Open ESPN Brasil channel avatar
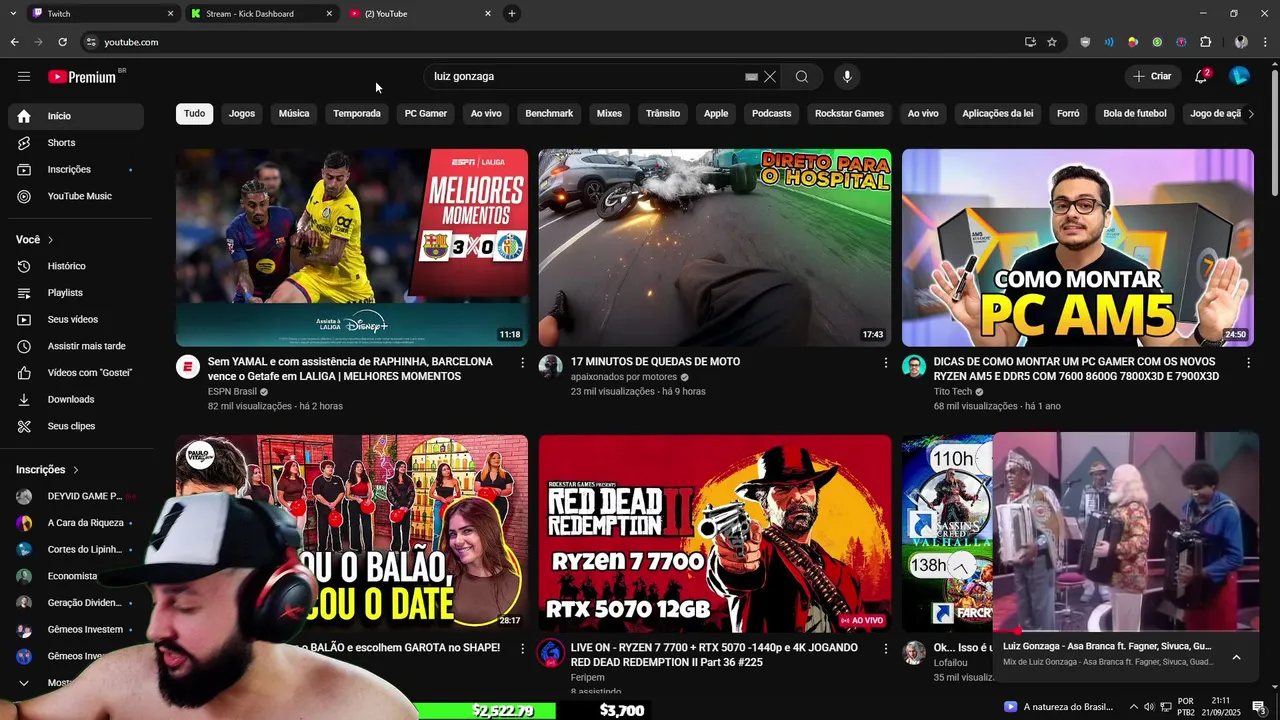1280x720 pixels. coord(188,366)
